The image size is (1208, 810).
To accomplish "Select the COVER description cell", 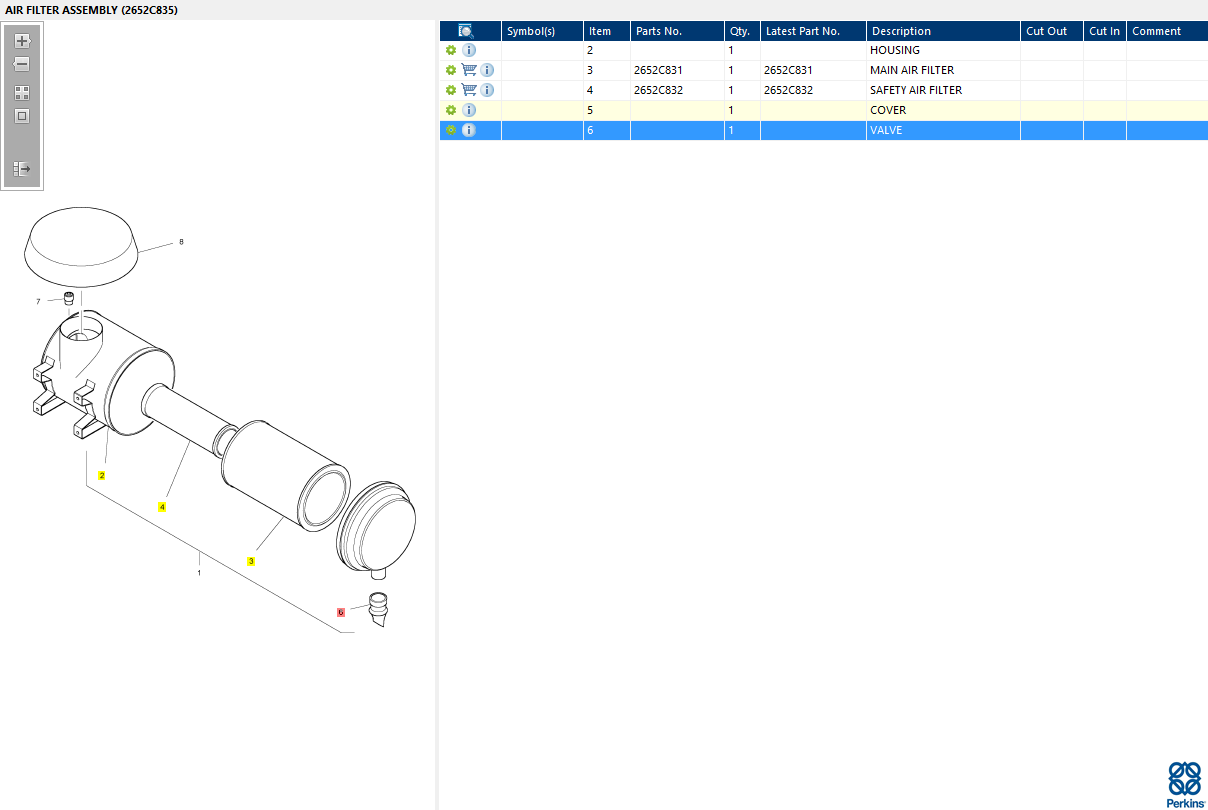I will (x=943, y=110).
